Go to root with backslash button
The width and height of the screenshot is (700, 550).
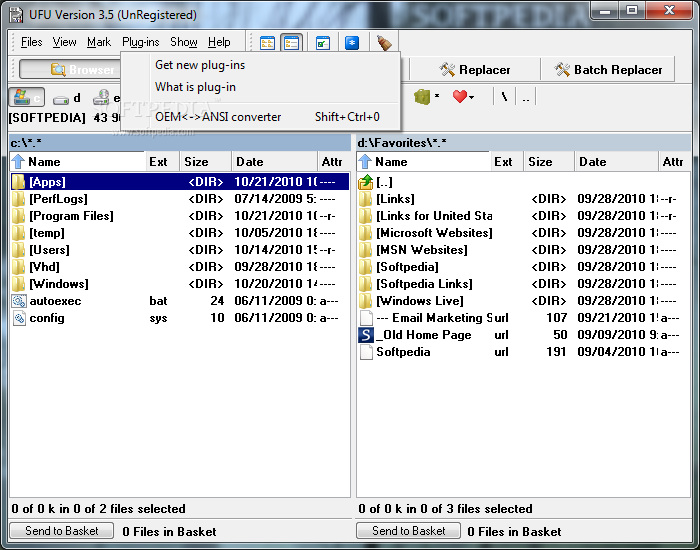pos(504,96)
